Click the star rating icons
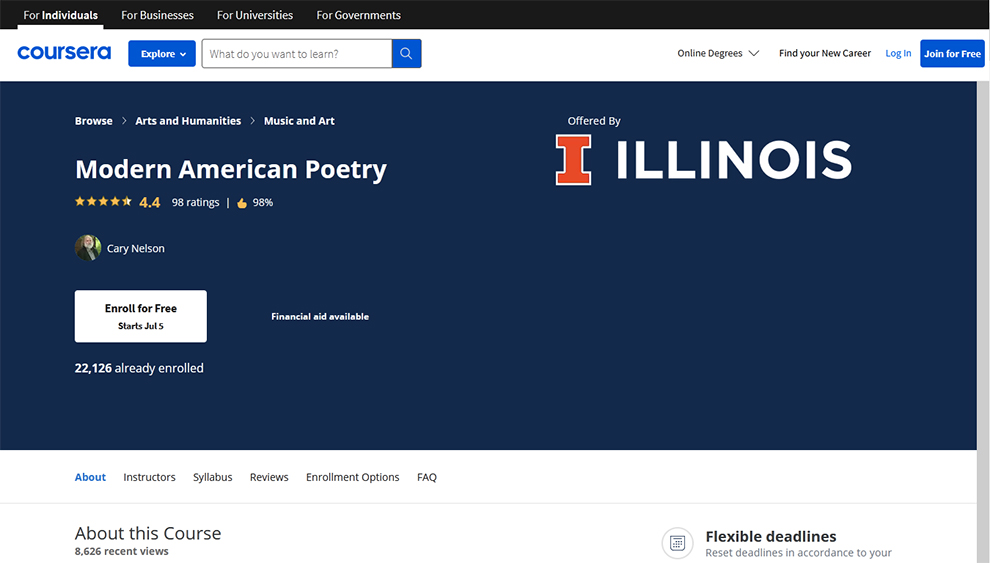Viewport: 990px width, 563px height. click(104, 201)
